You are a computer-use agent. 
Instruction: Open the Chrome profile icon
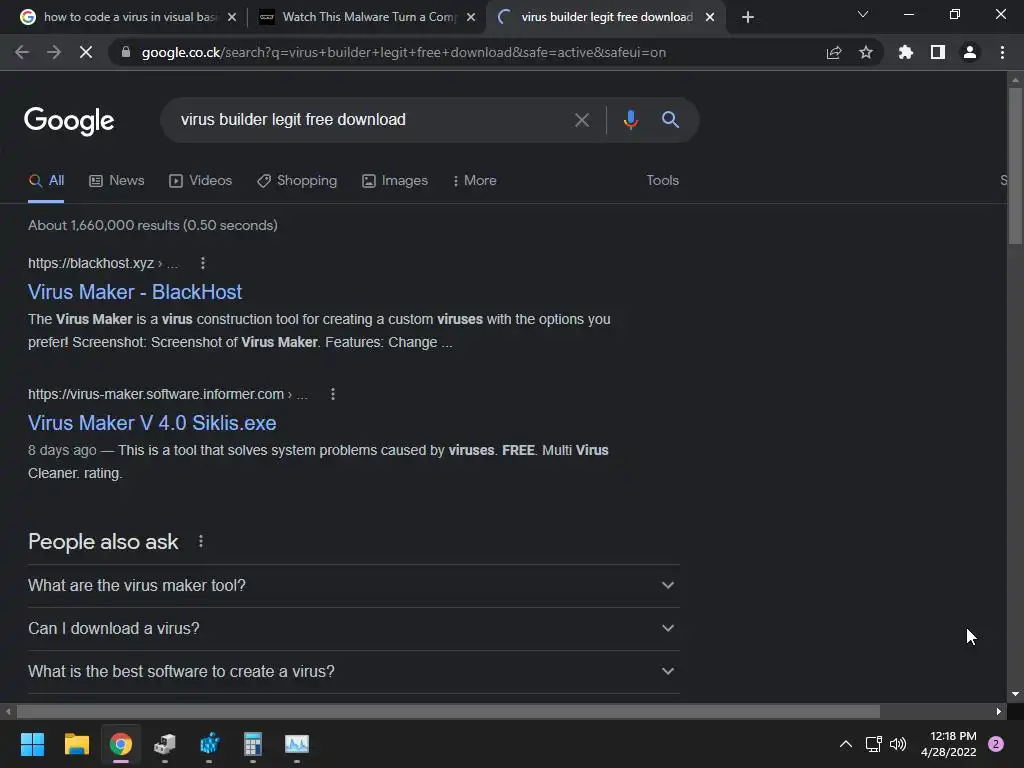pyautogui.click(x=970, y=52)
